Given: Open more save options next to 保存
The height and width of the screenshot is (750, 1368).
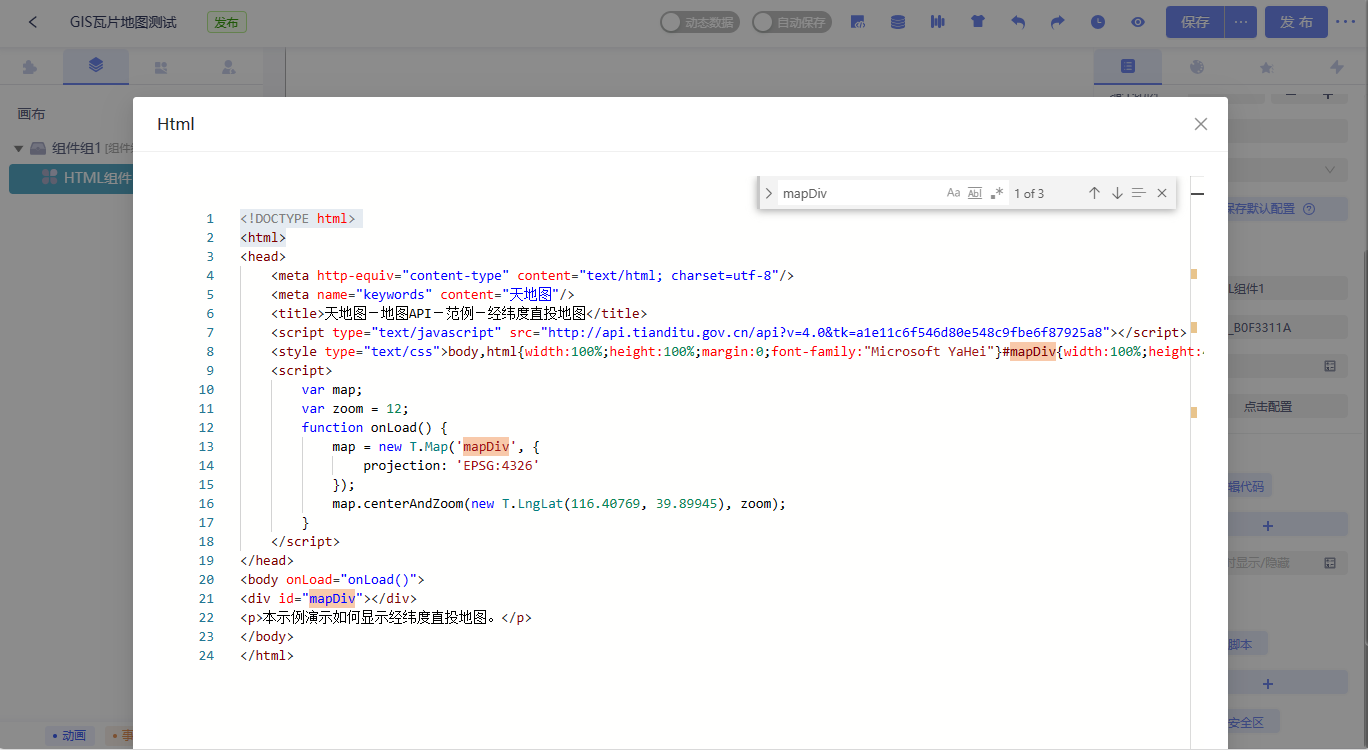Looking at the screenshot, I should pos(1241,22).
